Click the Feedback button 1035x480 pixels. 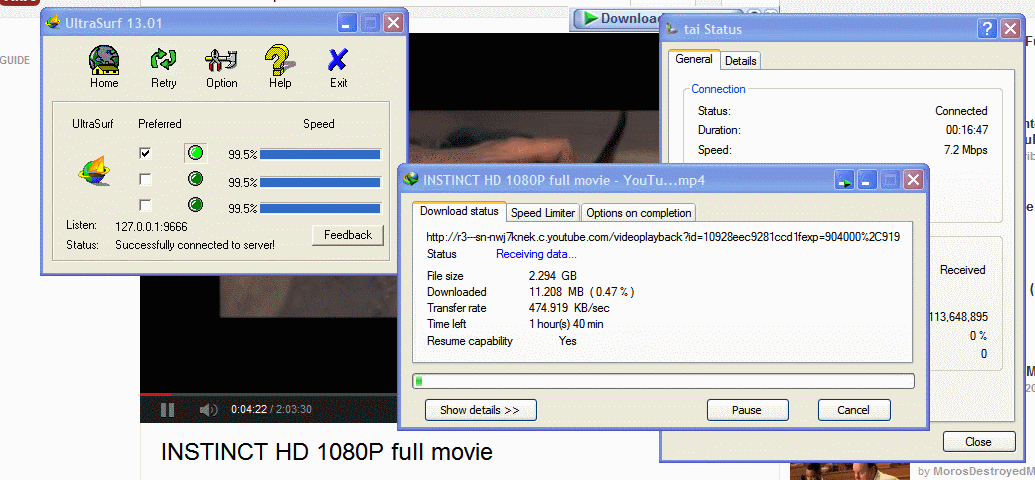click(x=348, y=235)
